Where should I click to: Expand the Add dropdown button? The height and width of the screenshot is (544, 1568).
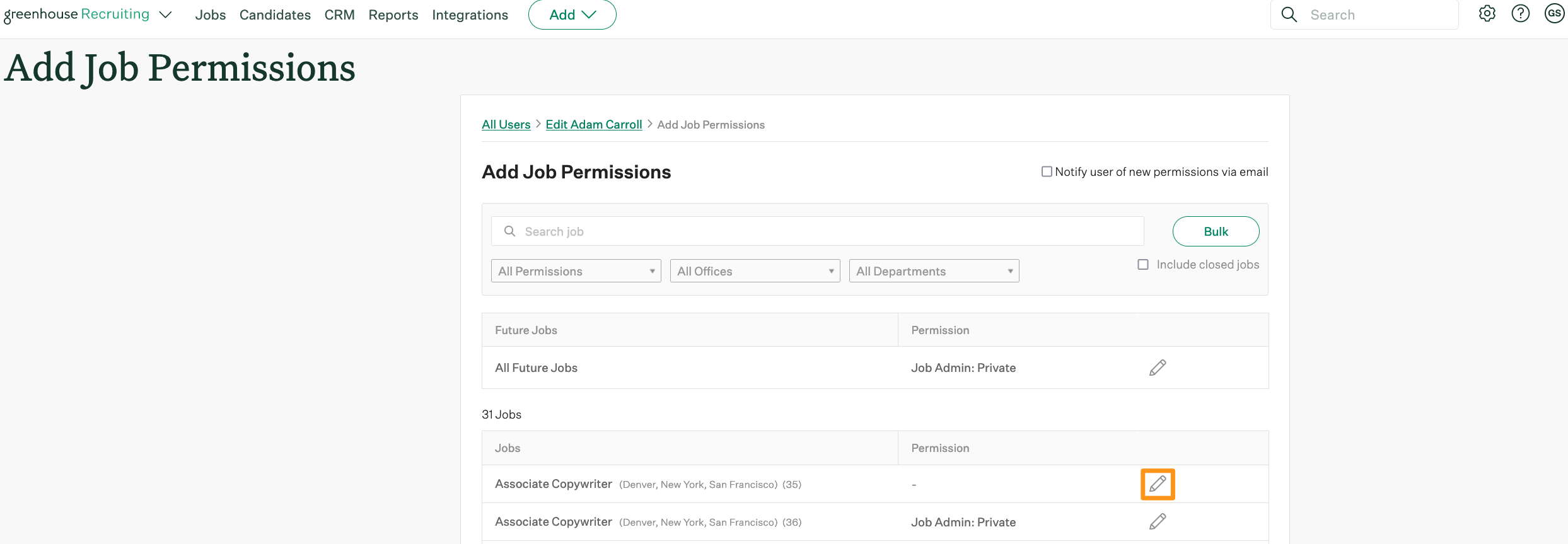(x=572, y=14)
